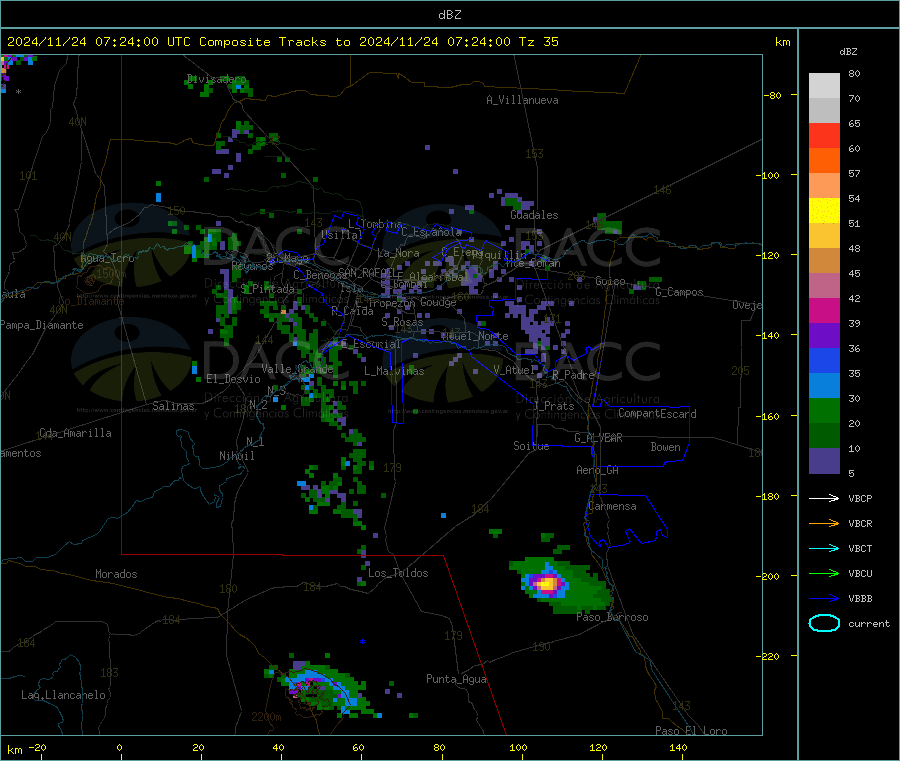Image resolution: width=900 pixels, height=761 pixels.
Task: Click the Carmensa location label
Action: [612, 506]
